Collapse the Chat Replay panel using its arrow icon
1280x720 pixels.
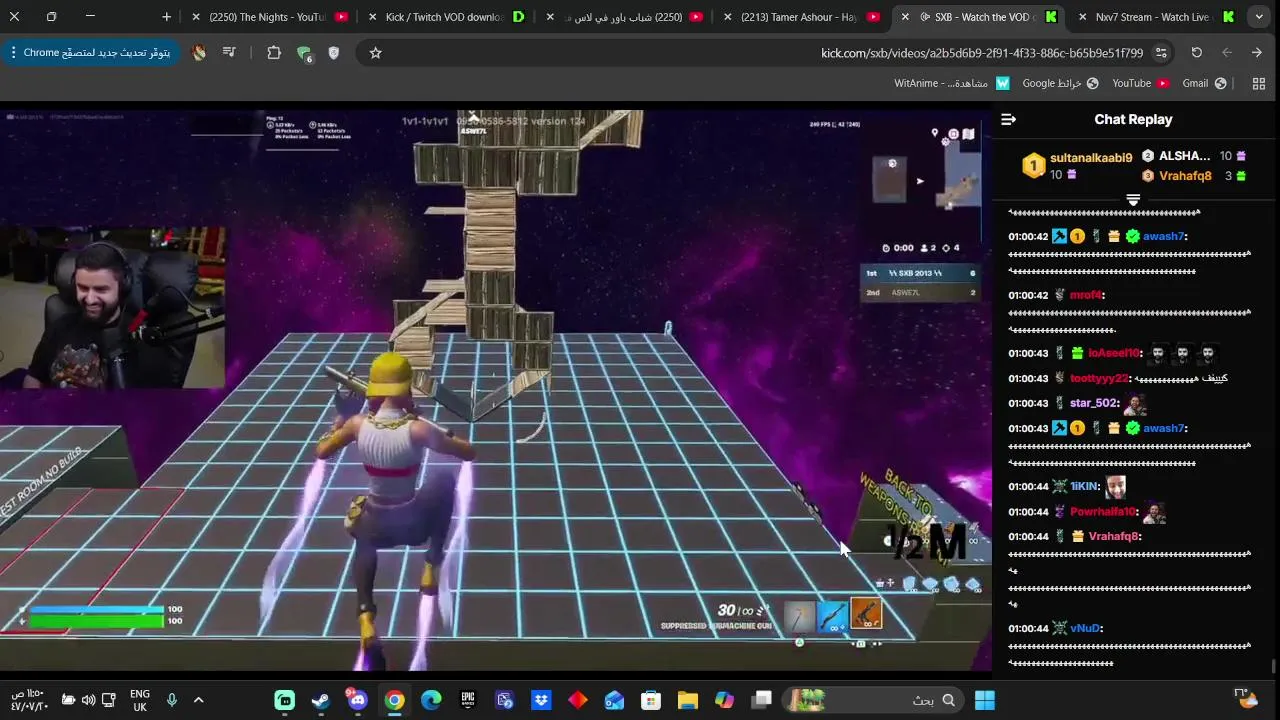[1008, 119]
